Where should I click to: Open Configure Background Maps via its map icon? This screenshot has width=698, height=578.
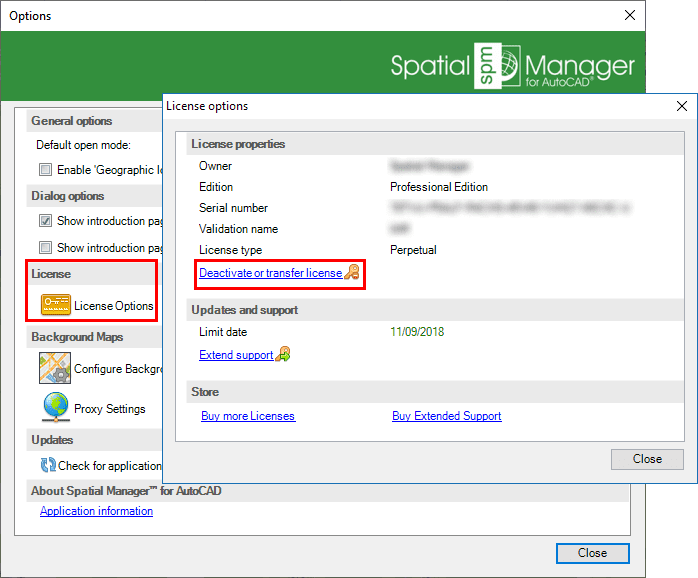54,368
